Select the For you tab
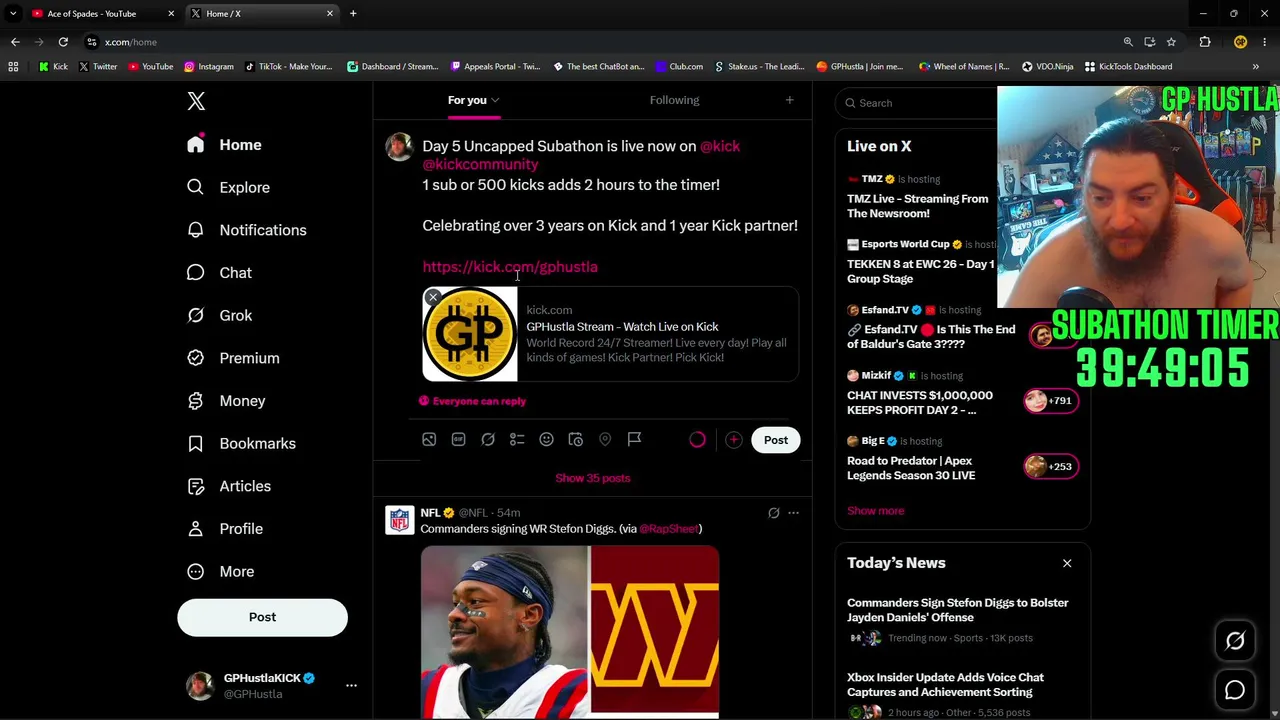This screenshot has width=1280, height=720. (467, 100)
